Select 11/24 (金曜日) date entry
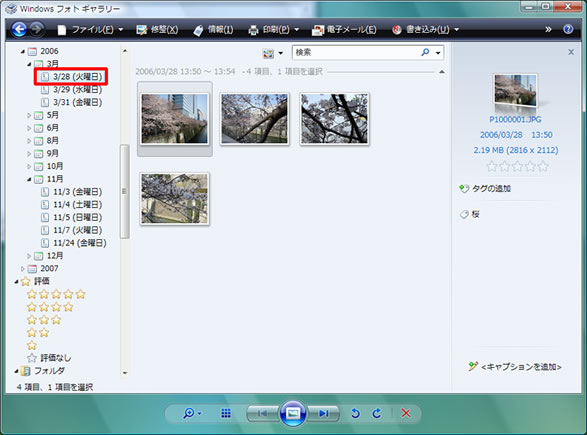 tap(73, 243)
